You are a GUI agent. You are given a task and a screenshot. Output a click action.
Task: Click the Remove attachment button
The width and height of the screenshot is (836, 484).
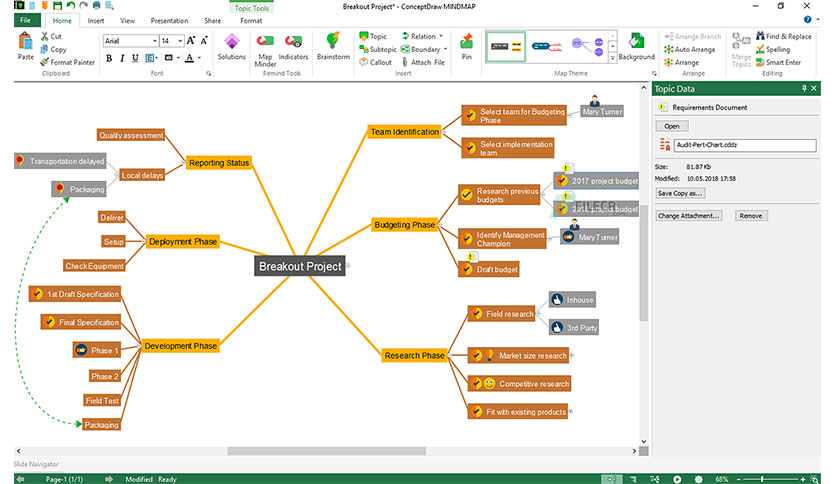coord(751,216)
